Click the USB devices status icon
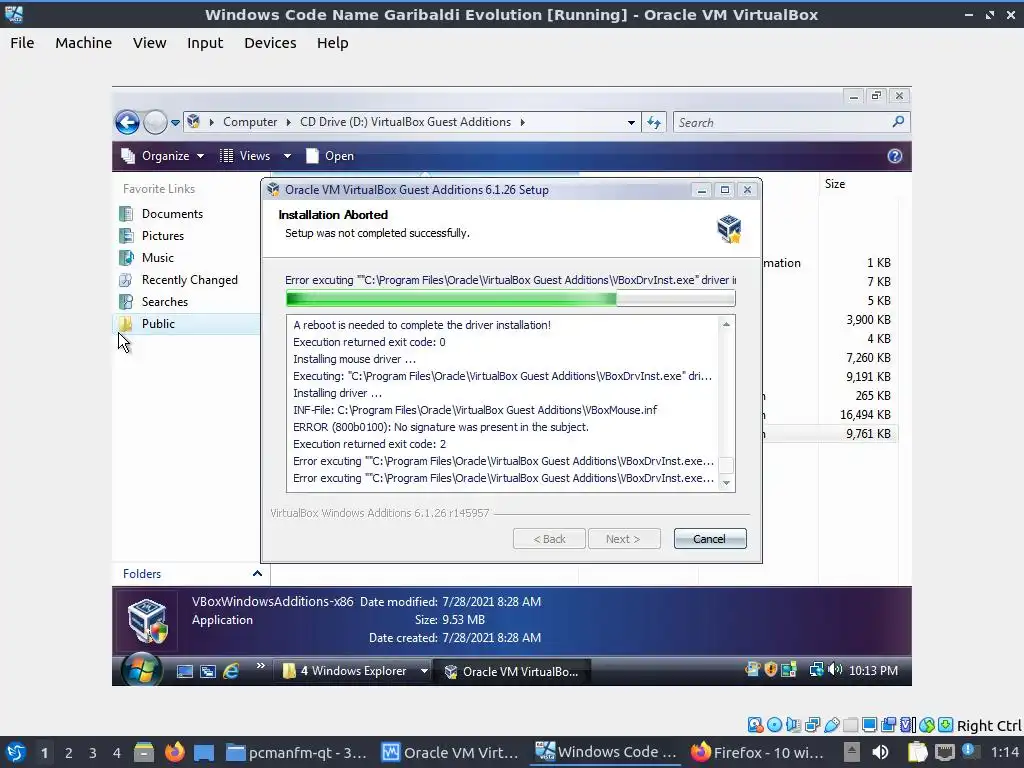 pos(832,725)
